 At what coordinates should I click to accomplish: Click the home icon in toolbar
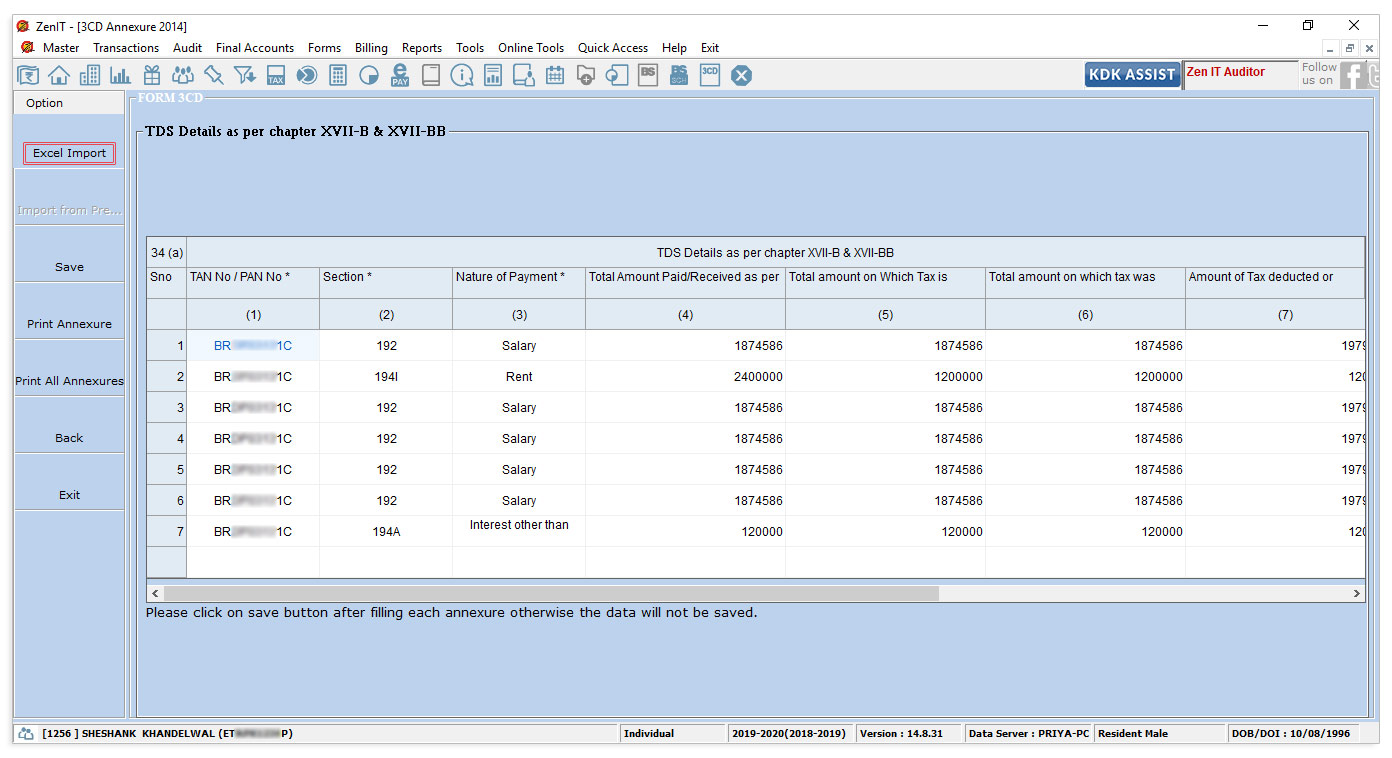(x=59, y=75)
